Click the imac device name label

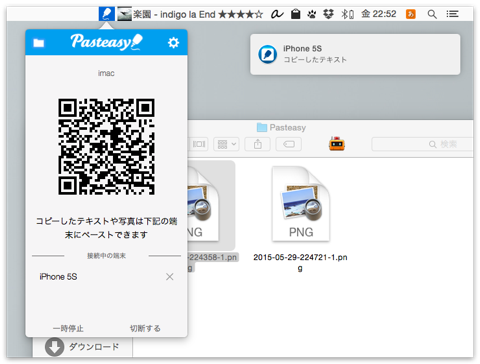coord(106,73)
